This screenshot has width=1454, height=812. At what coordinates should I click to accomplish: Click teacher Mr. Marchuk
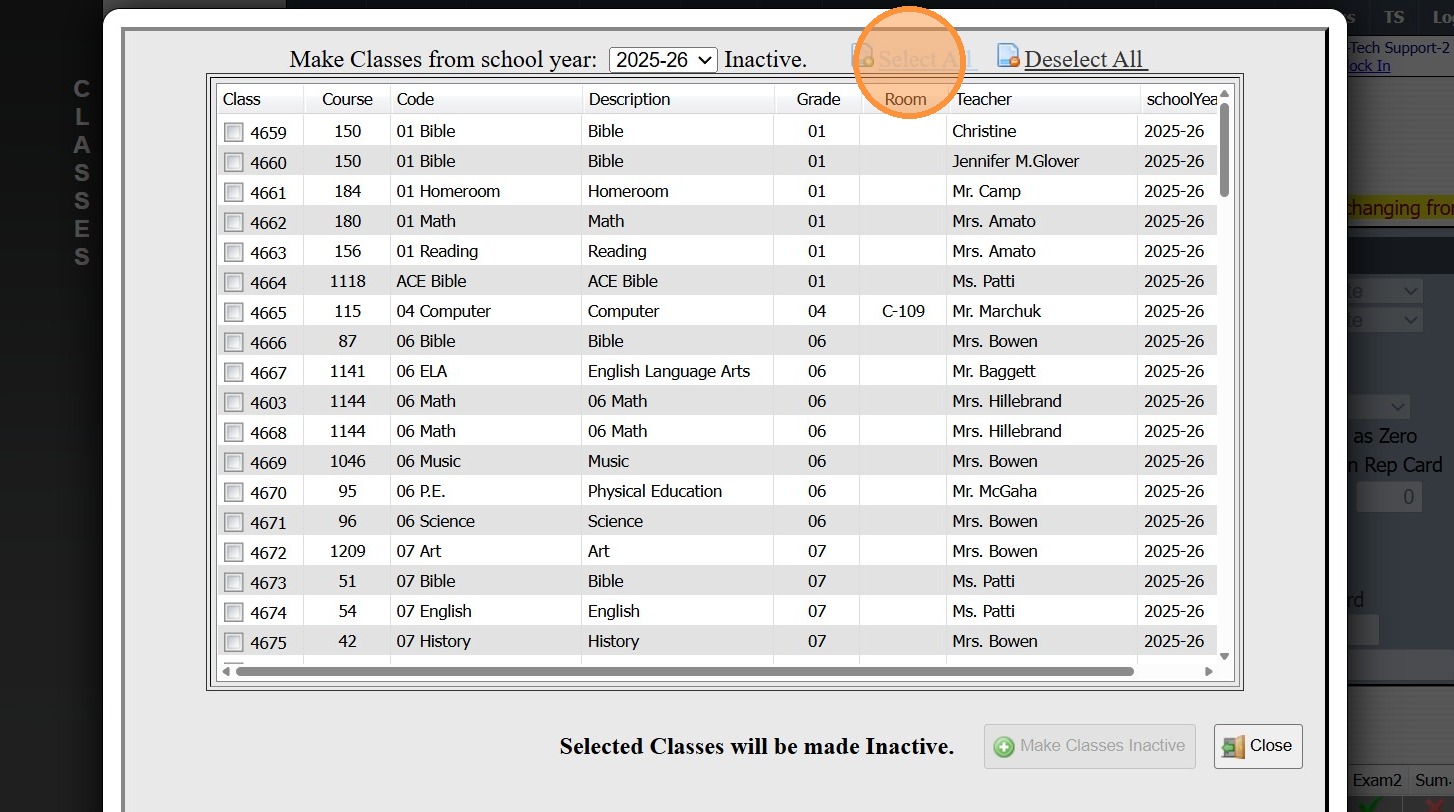click(997, 311)
